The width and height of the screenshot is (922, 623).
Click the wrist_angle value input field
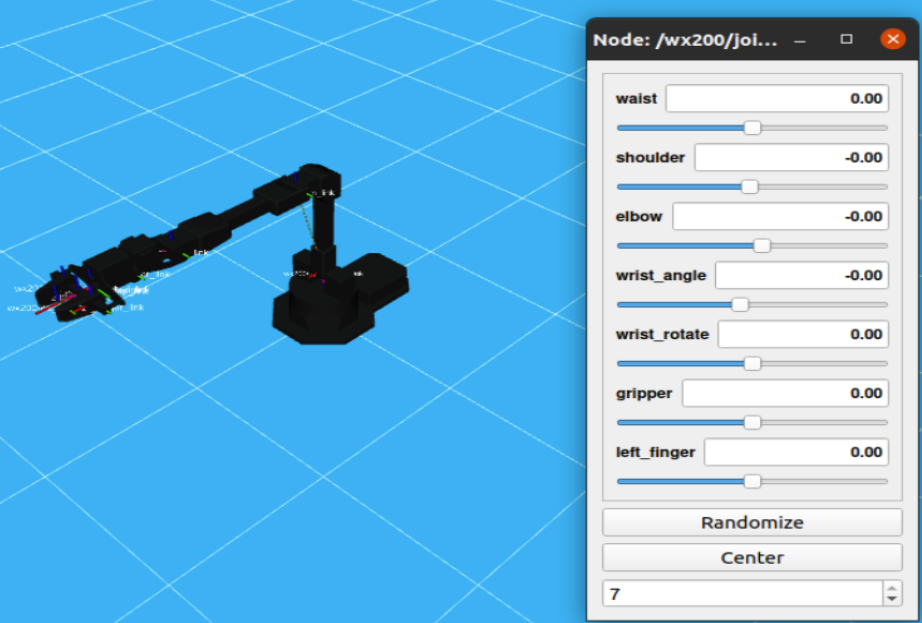(x=801, y=275)
